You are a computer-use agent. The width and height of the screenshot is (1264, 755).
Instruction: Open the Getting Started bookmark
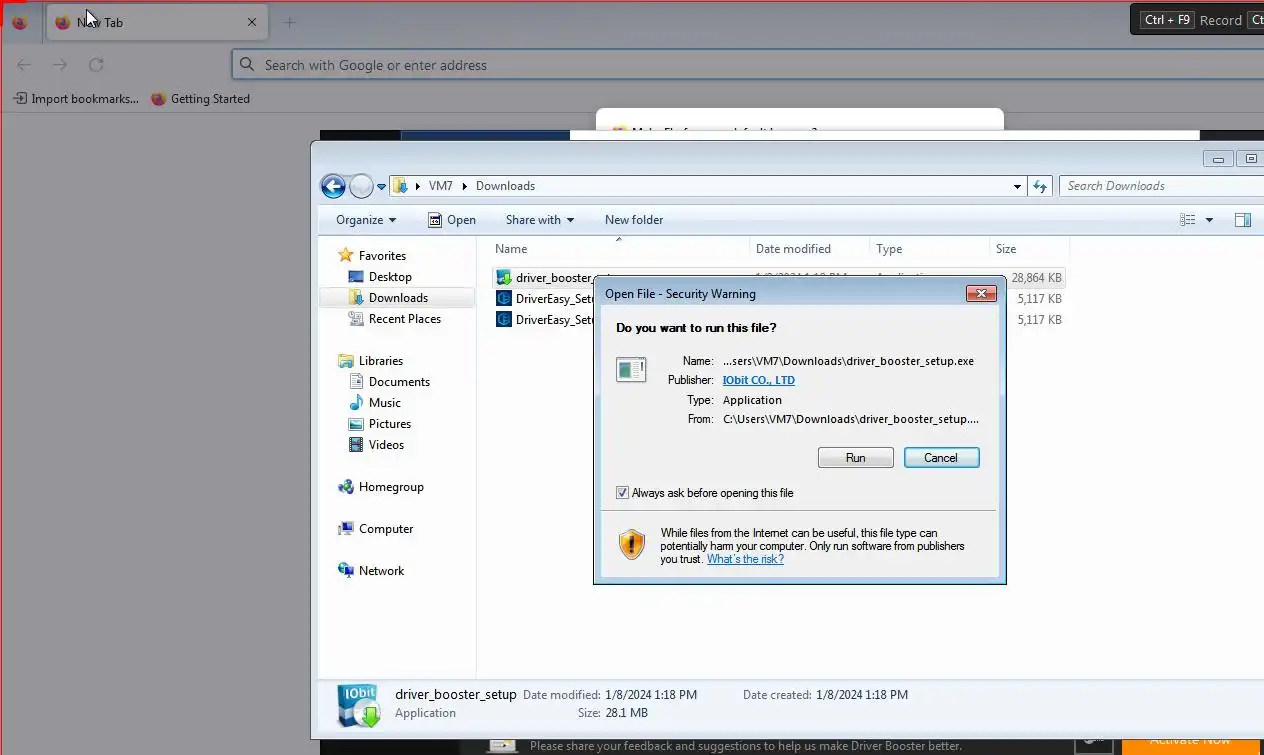pyautogui.click(x=200, y=99)
